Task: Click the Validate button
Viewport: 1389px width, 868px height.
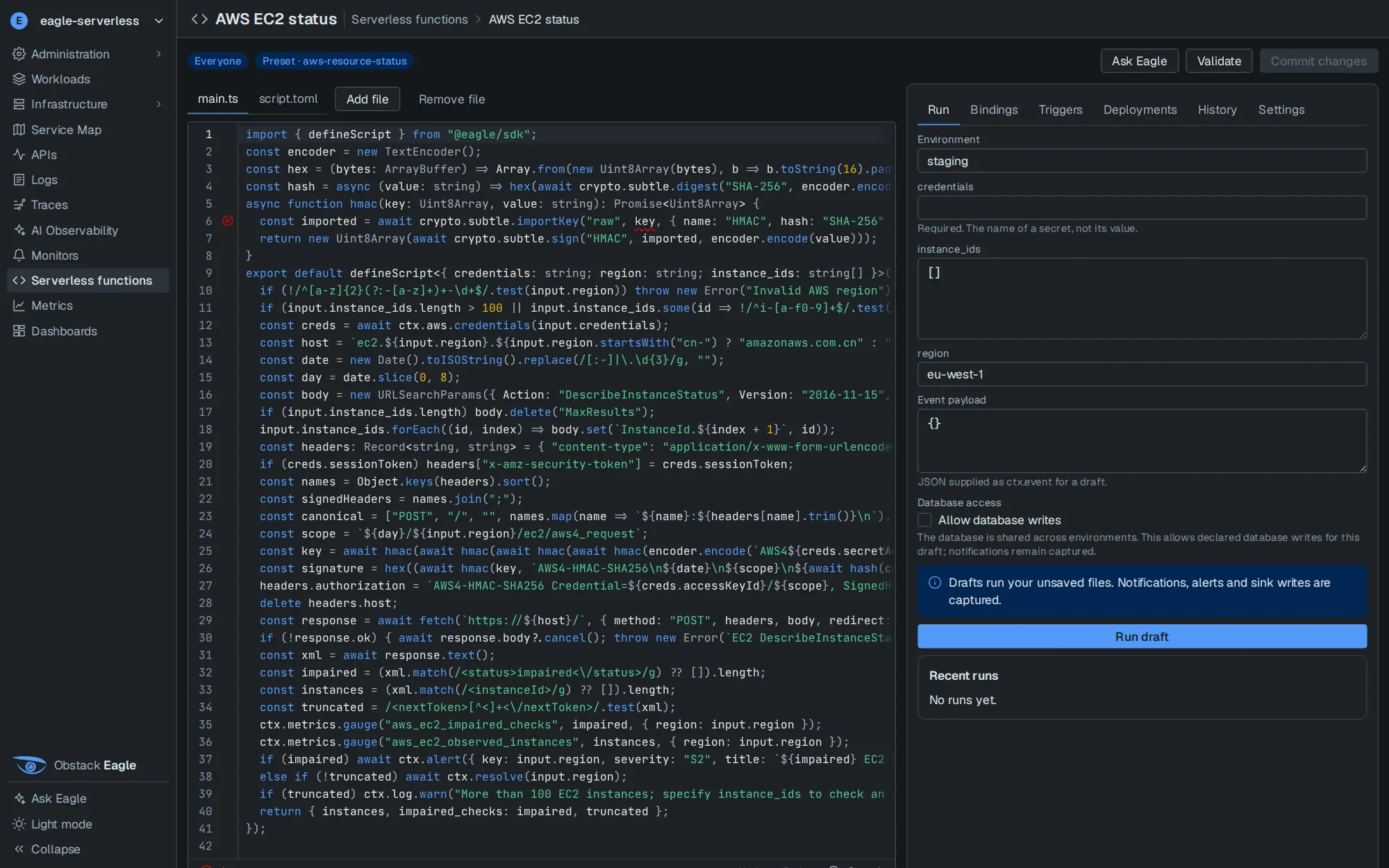Action: 1219,61
